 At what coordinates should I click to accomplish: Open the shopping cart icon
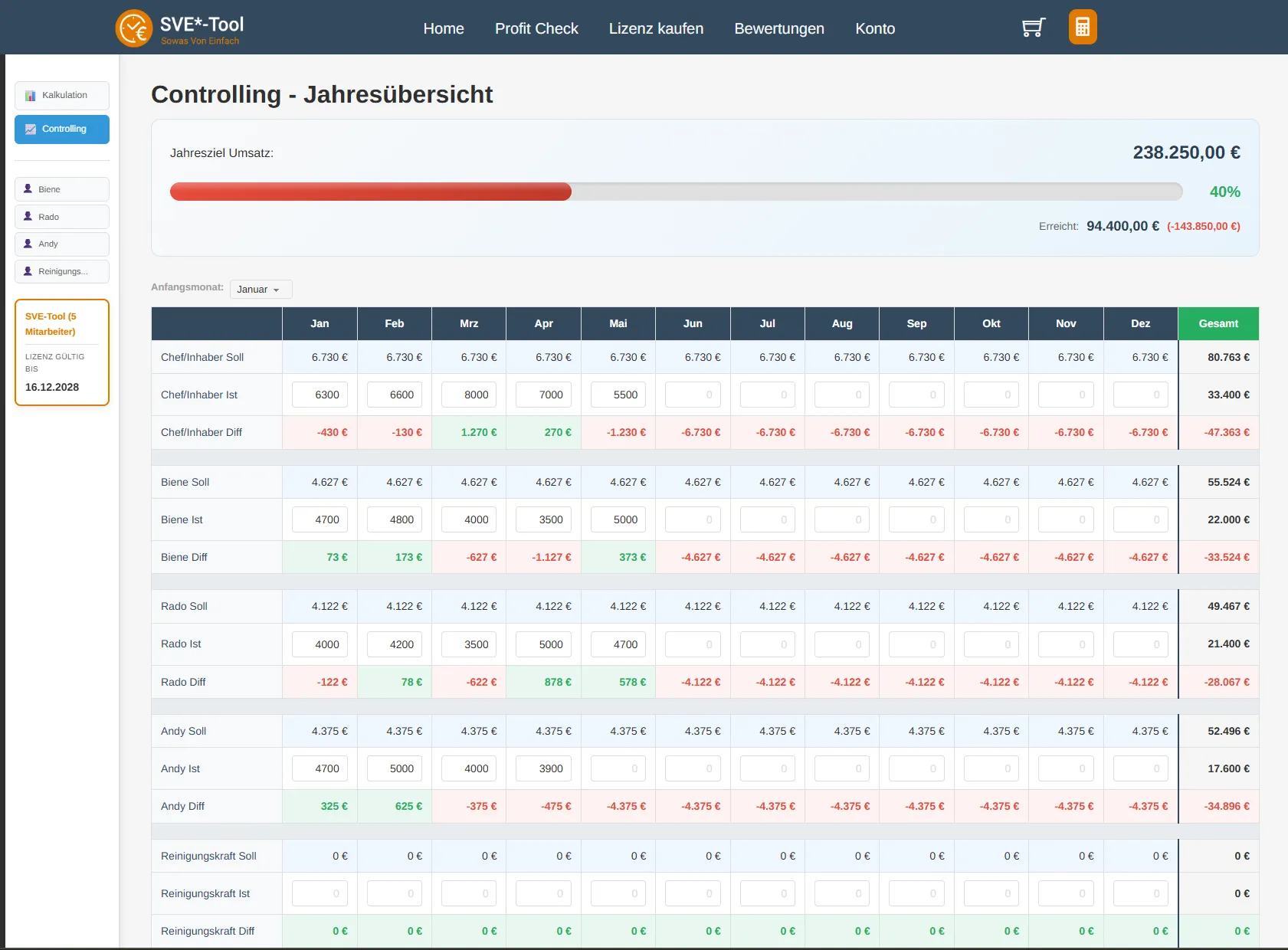[1033, 28]
